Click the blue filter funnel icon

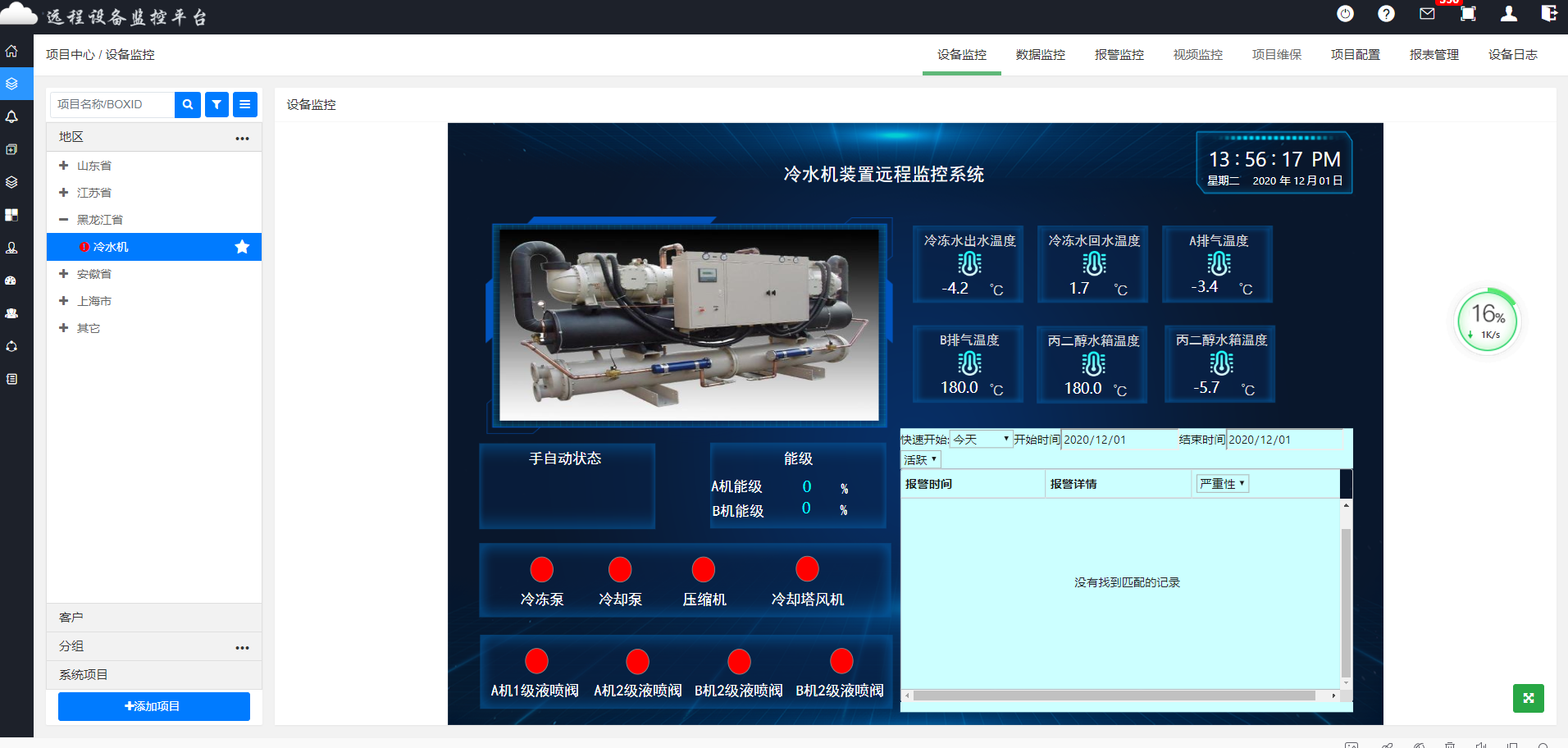(x=217, y=104)
